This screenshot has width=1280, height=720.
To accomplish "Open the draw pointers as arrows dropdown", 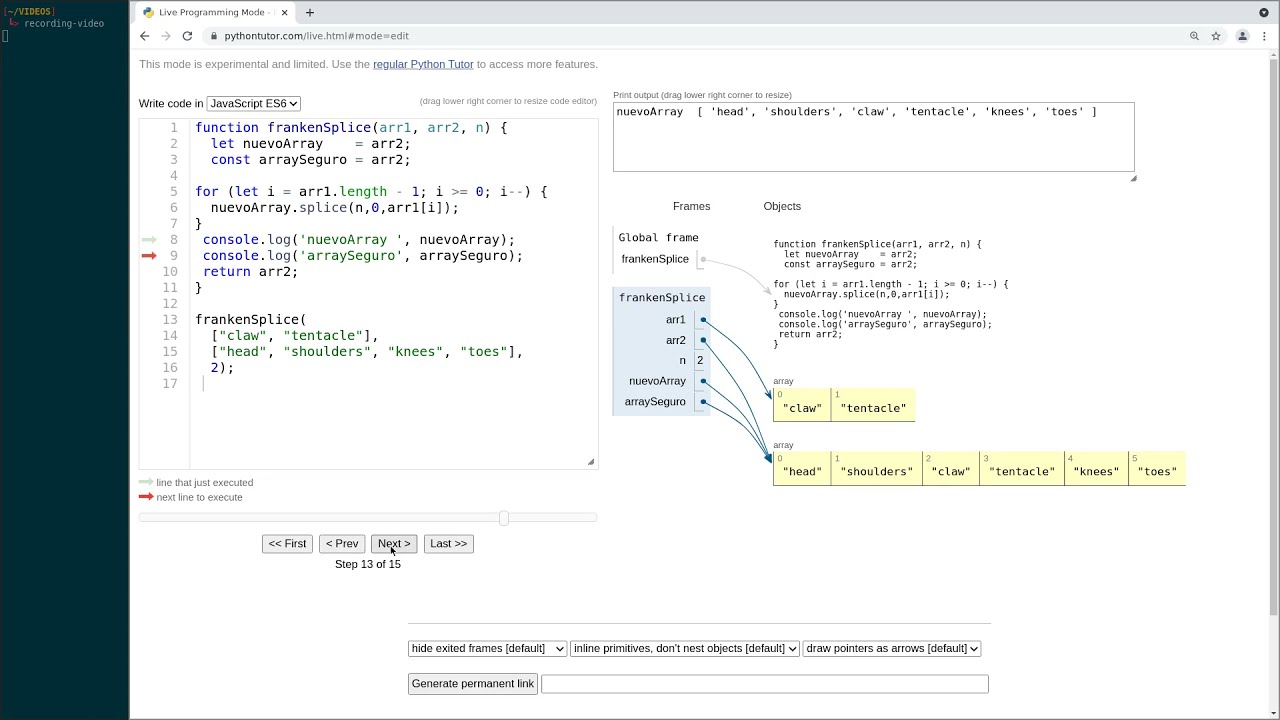I will coord(891,648).
